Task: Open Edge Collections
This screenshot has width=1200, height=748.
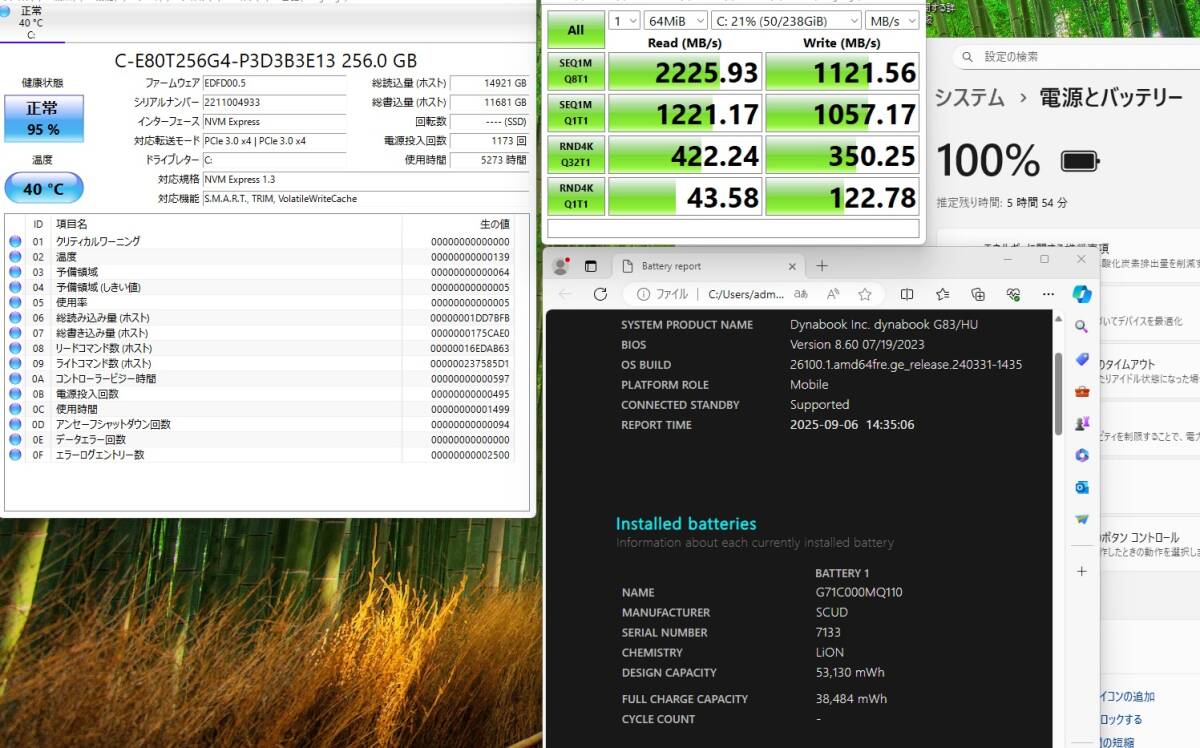Action: 978,294
